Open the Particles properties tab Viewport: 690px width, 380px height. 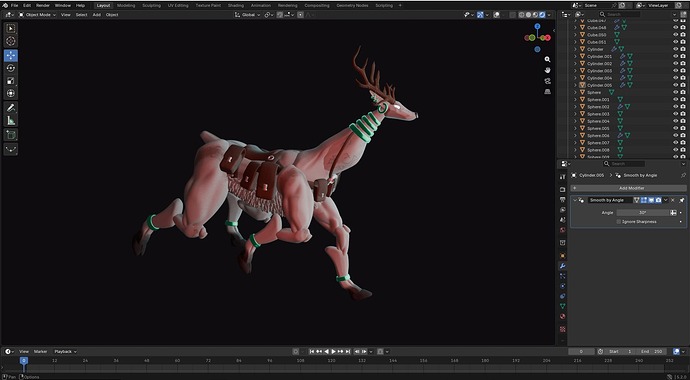tap(562, 276)
